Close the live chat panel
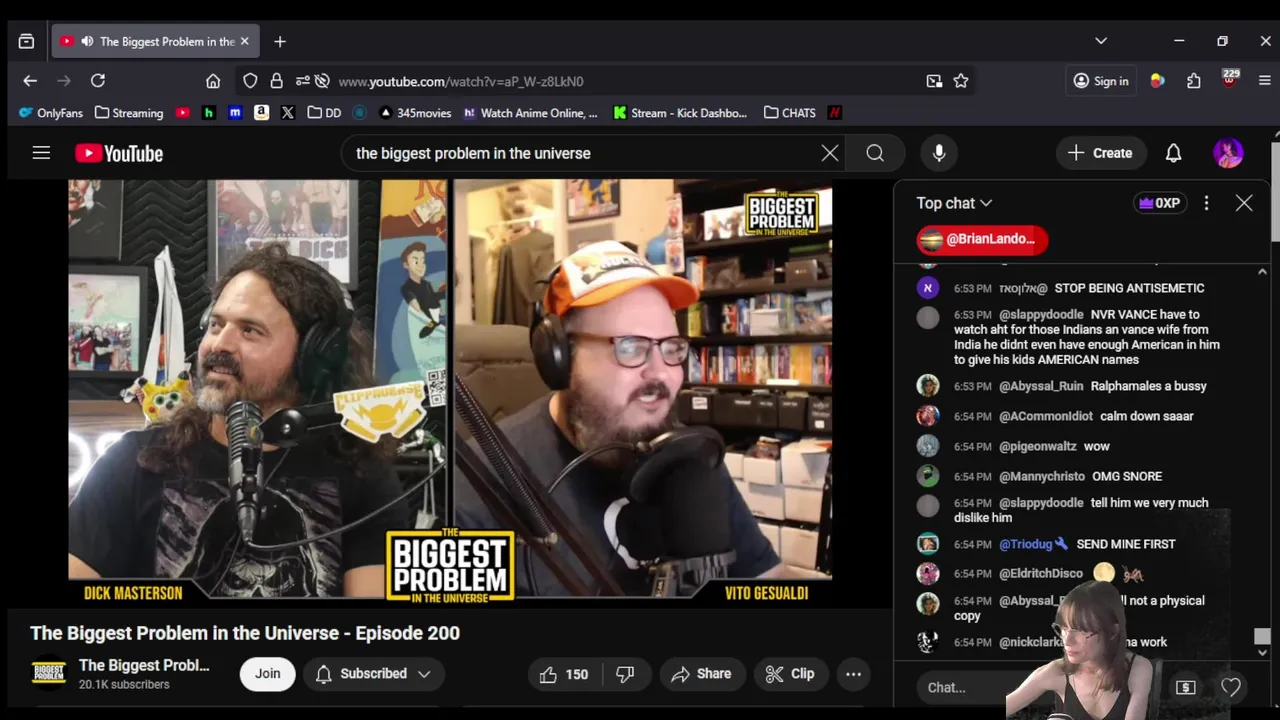 click(1244, 203)
